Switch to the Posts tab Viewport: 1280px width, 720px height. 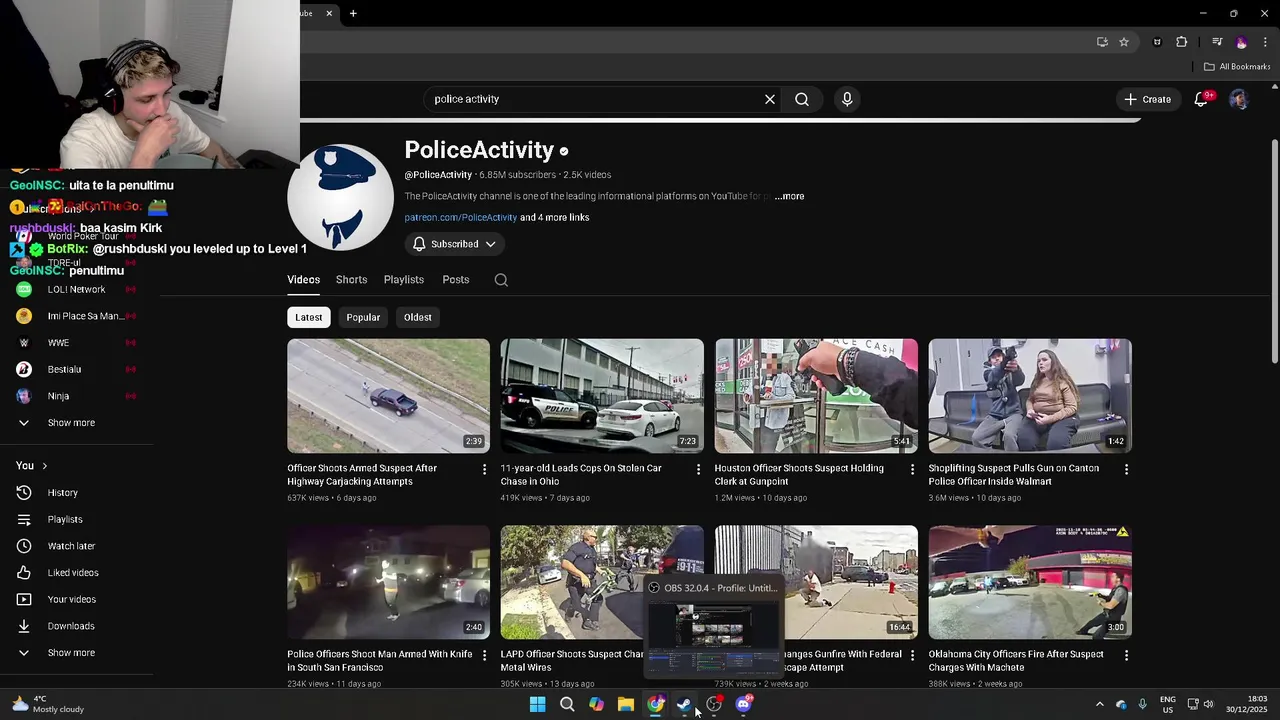[456, 280]
